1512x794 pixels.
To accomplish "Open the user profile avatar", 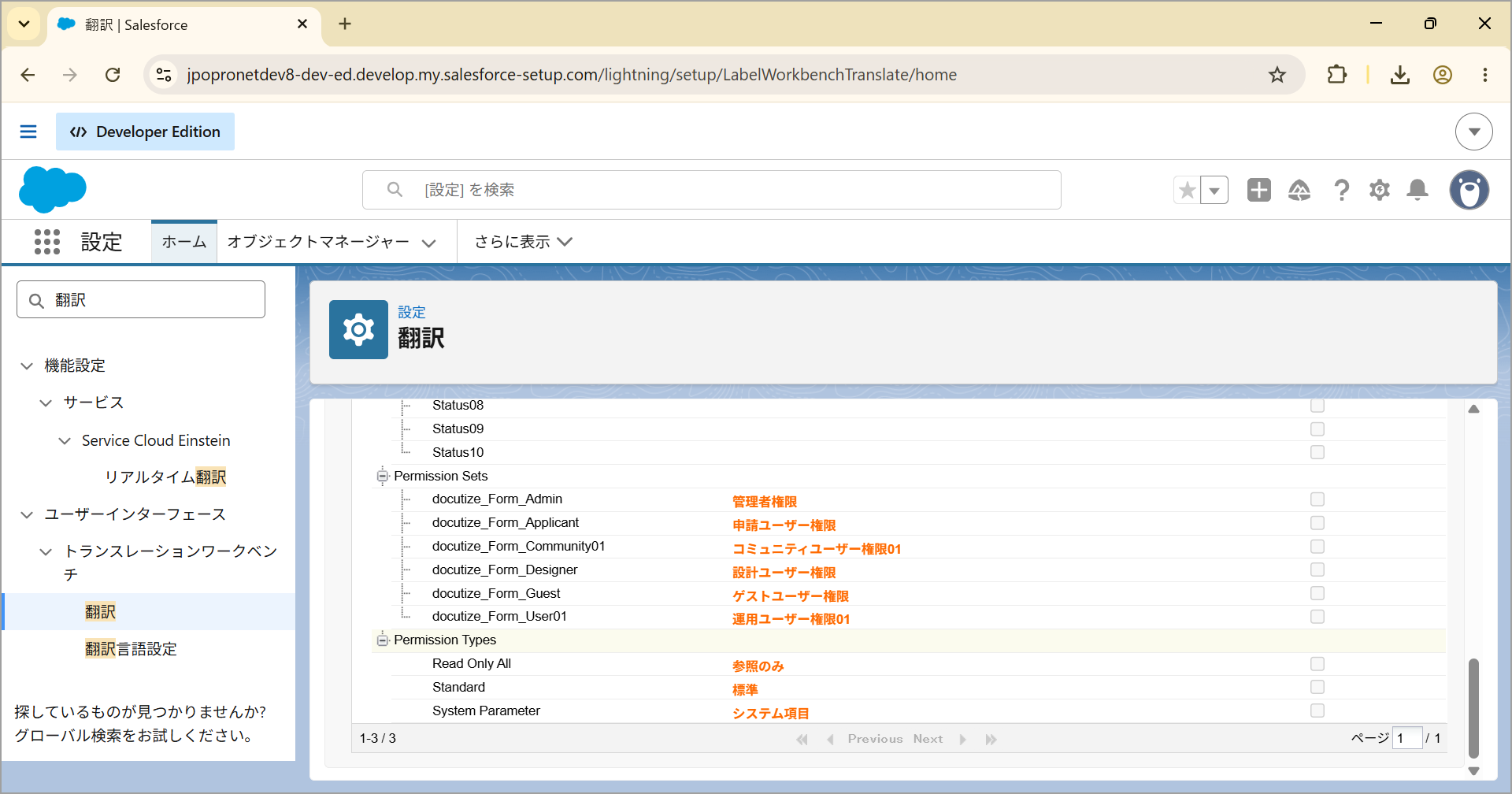I will [x=1469, y=190].
